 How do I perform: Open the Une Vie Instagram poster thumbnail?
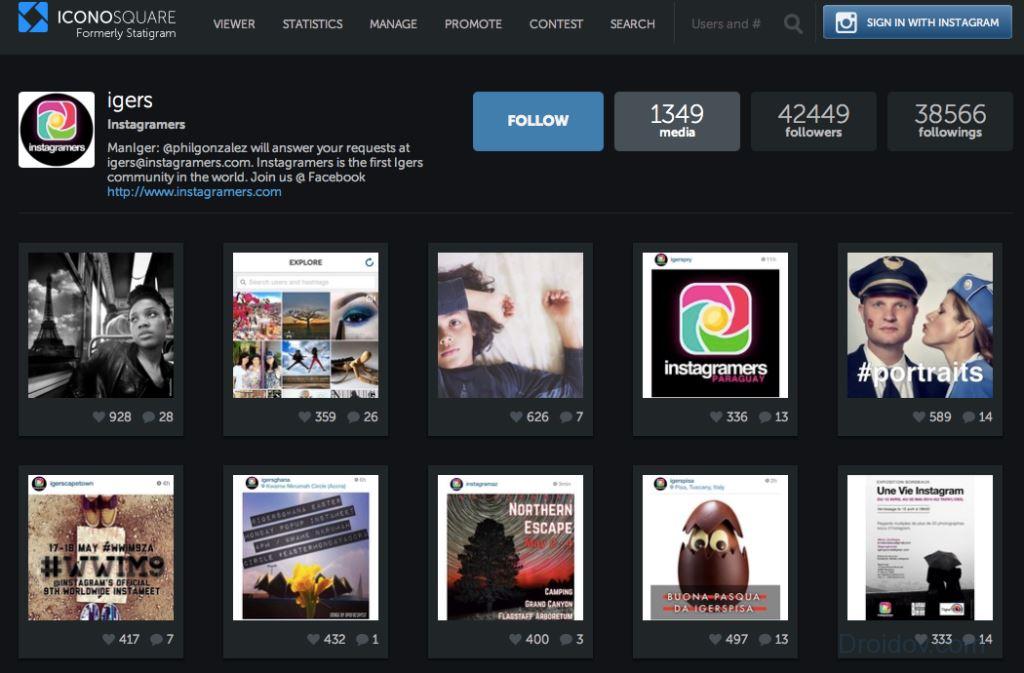tap(920, 548)
